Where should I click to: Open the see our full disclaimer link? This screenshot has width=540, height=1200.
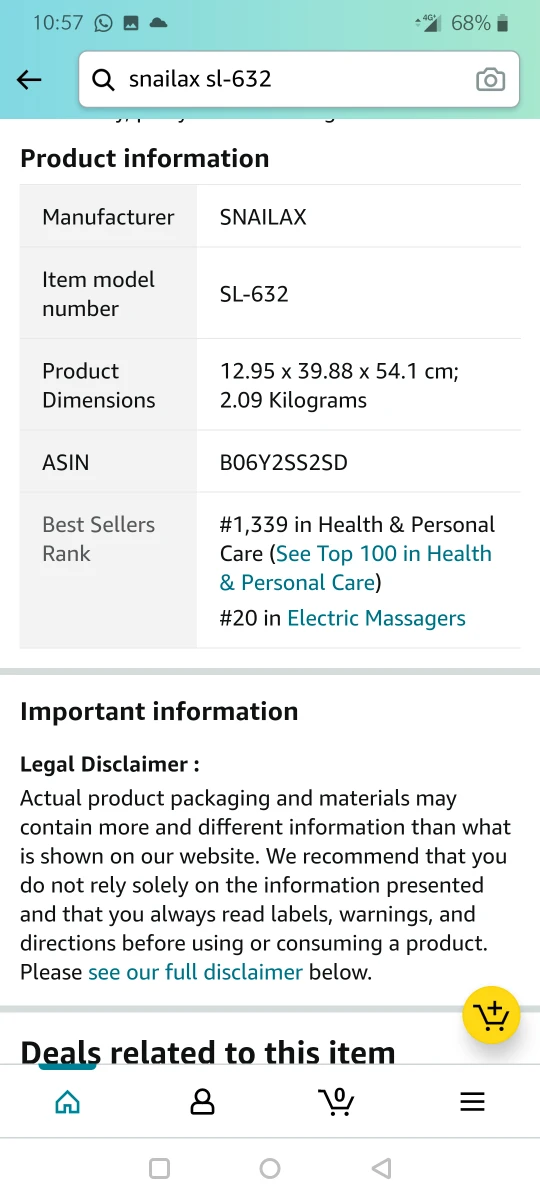[195, 971]
